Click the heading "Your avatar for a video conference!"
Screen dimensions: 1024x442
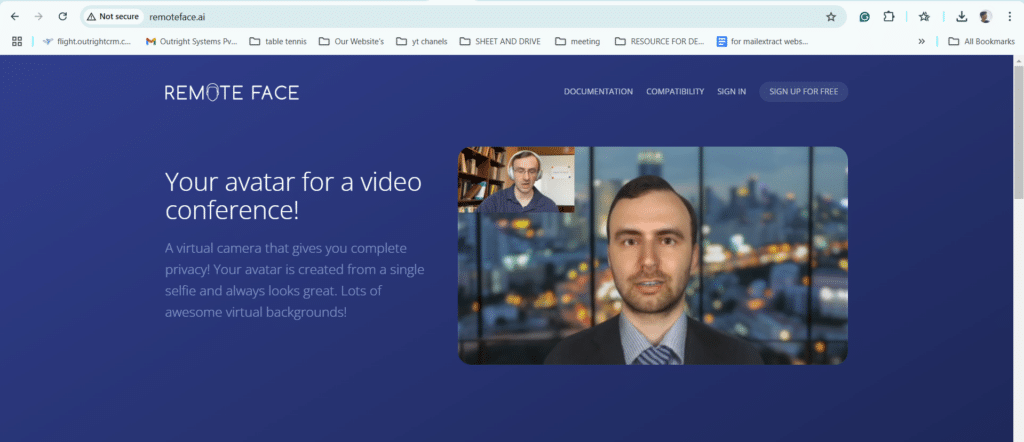(293, 197)
